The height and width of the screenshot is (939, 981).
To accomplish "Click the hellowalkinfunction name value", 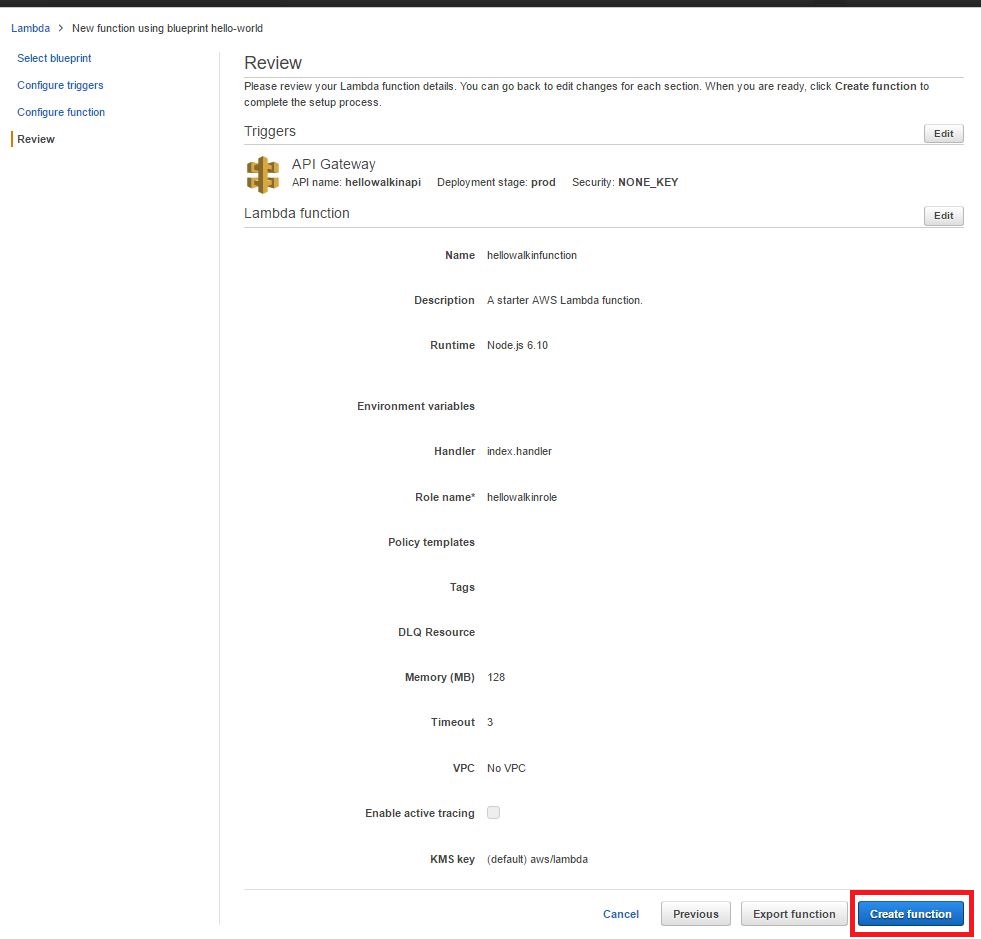I will tap(530, 255).
